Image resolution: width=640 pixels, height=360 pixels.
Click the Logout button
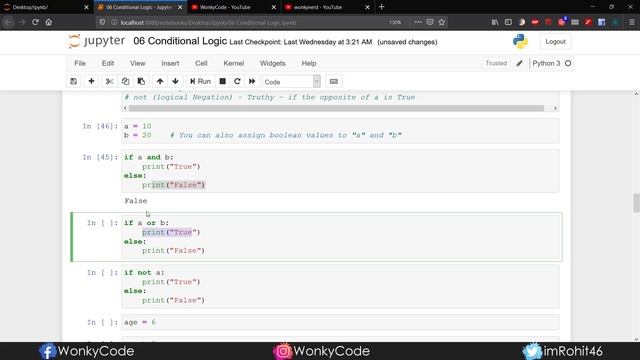click(555, 42)
